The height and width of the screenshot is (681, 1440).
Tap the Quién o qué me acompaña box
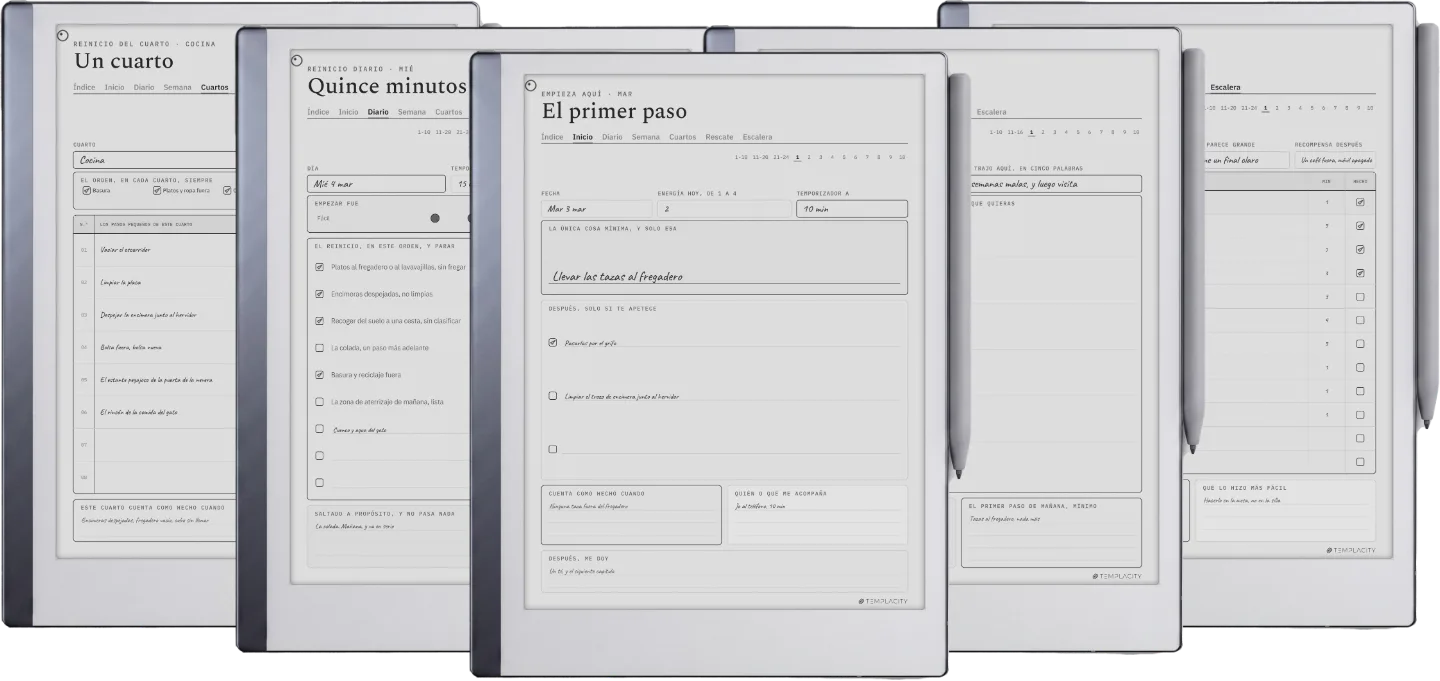(818, 515)
